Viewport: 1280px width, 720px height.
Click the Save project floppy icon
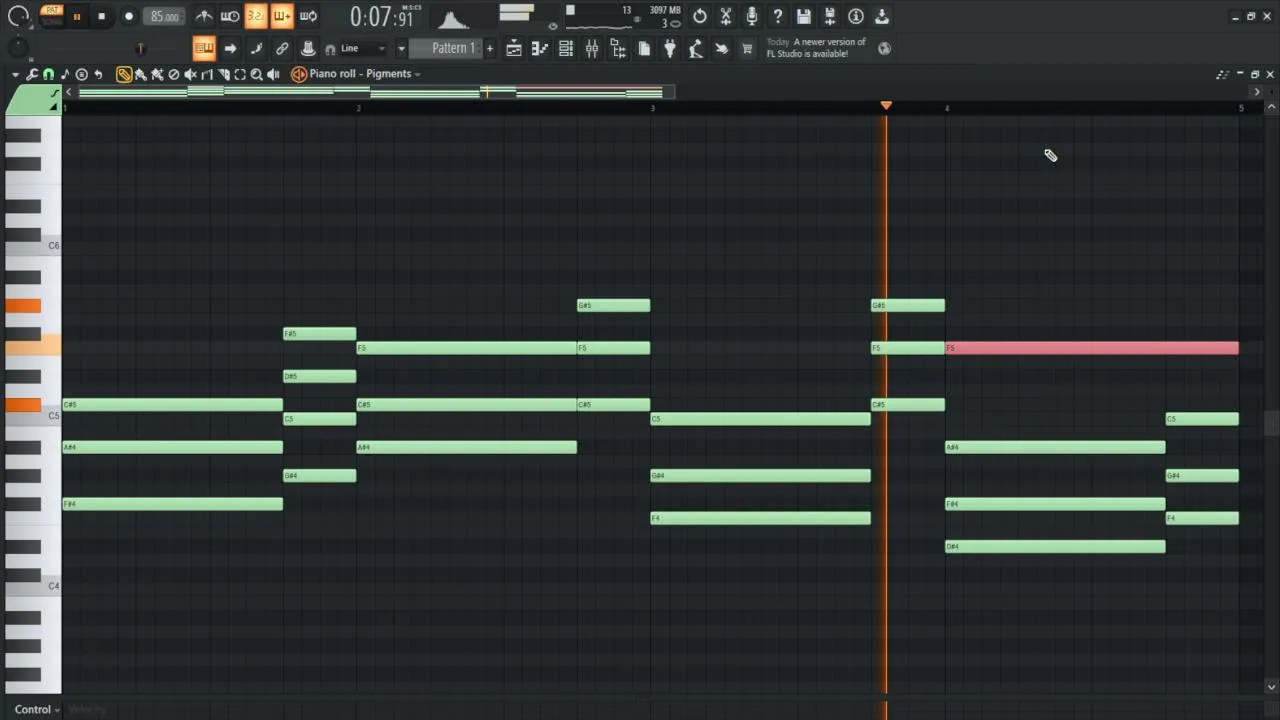(804, 16)
